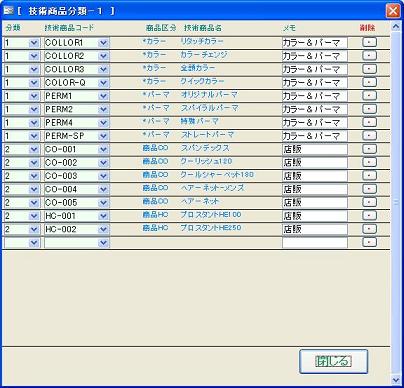Image resolution: width=404 pixels, height=388 pixels.
Task: Delete the PERM1 row with its button
Action: click(x=369, y=95)
